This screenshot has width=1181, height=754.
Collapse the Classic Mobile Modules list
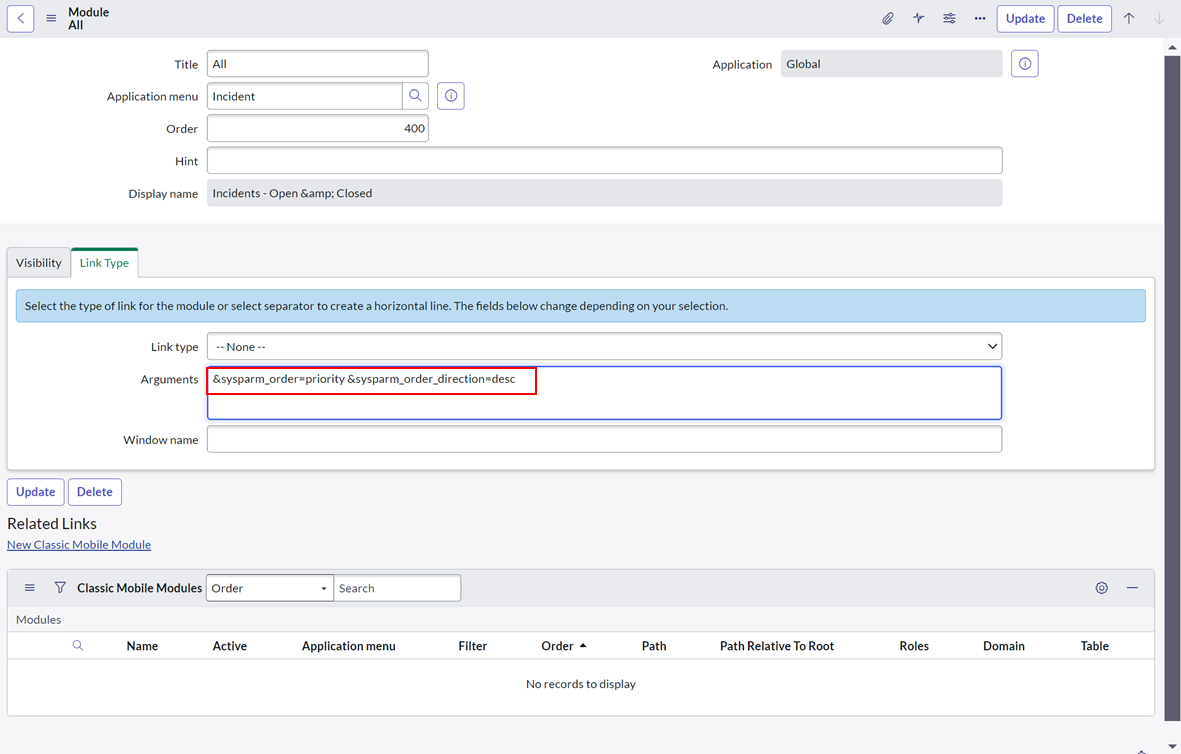click(1132, 588)
